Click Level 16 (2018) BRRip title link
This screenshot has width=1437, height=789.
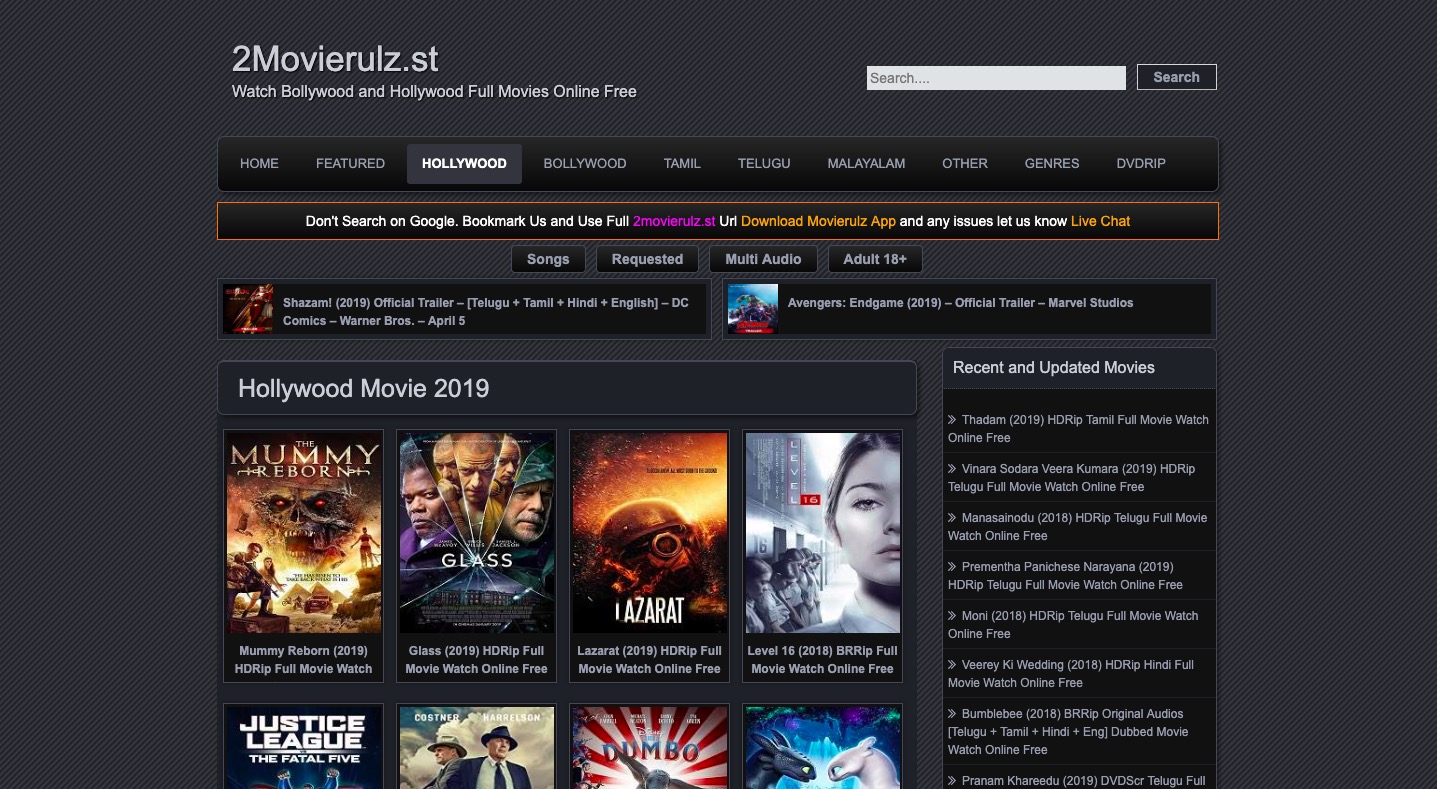[x=822, y=660]
